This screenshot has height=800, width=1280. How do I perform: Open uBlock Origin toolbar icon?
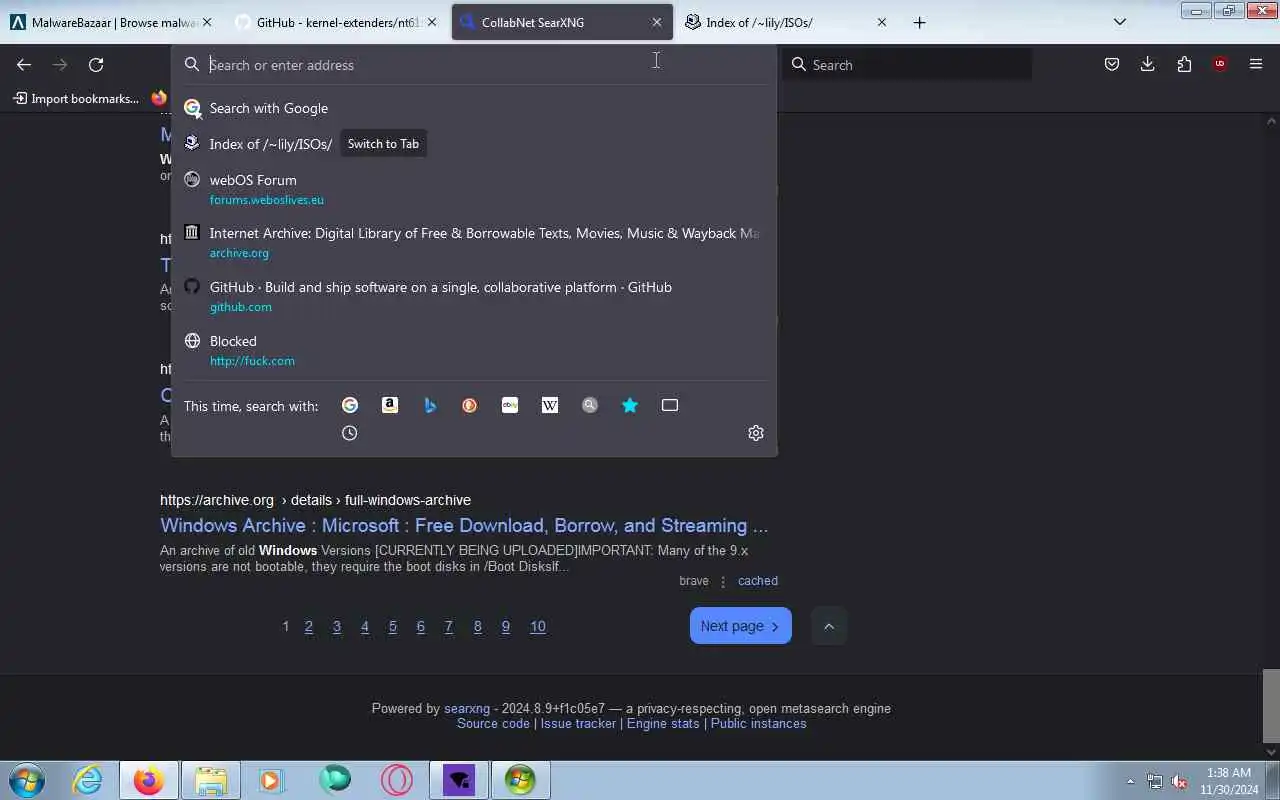coord(1220,64)
